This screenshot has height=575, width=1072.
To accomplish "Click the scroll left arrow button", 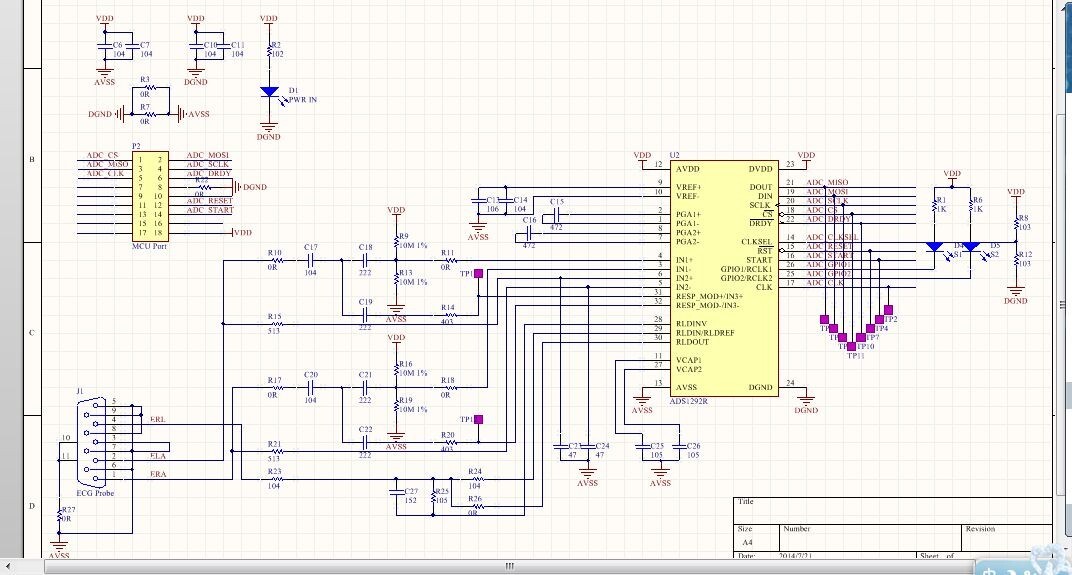I will click(9, 567).
